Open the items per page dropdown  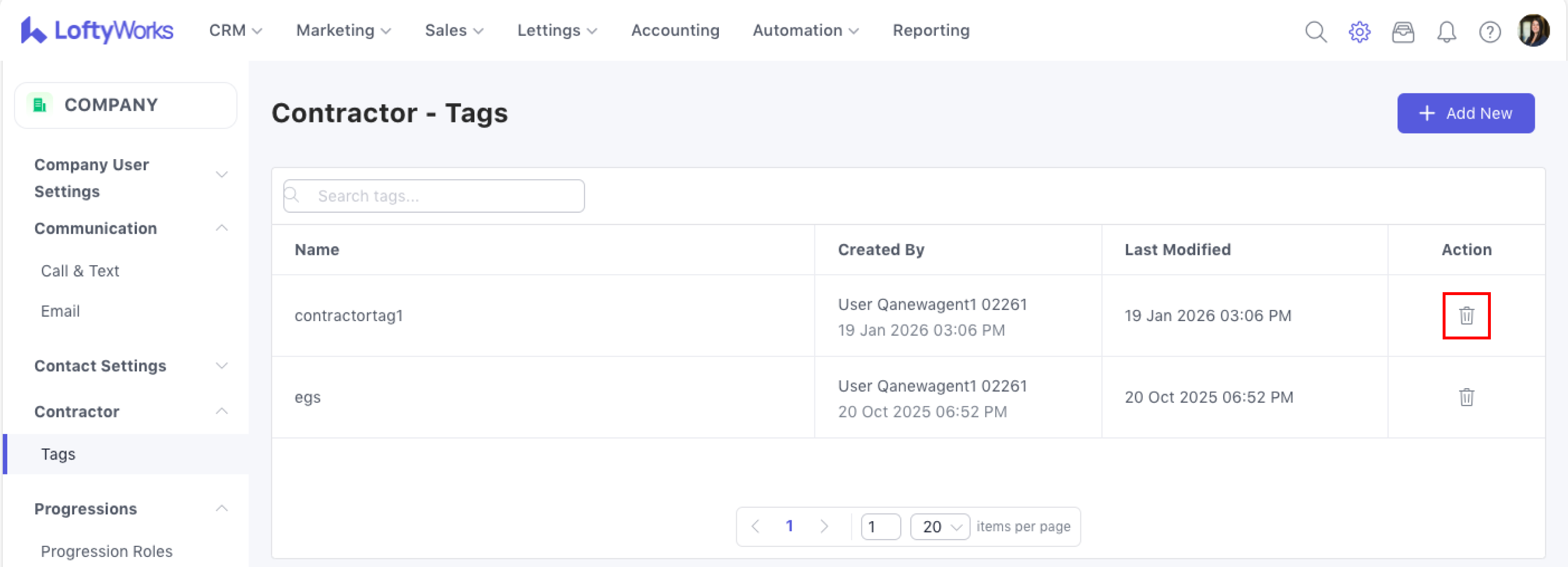[x=939, y=526]
